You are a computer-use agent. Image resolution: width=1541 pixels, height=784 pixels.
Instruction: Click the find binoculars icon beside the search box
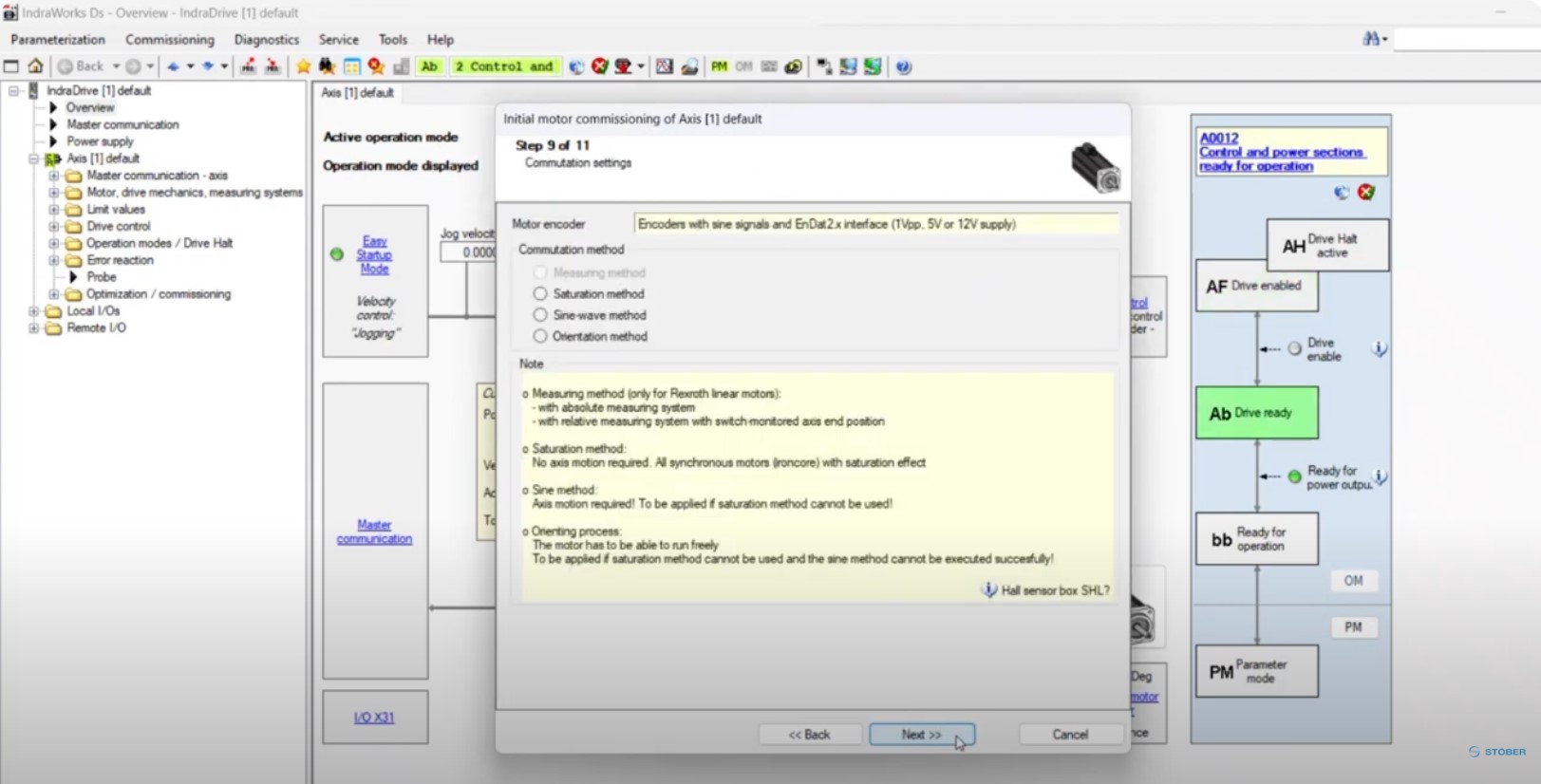coord(1371,39)
